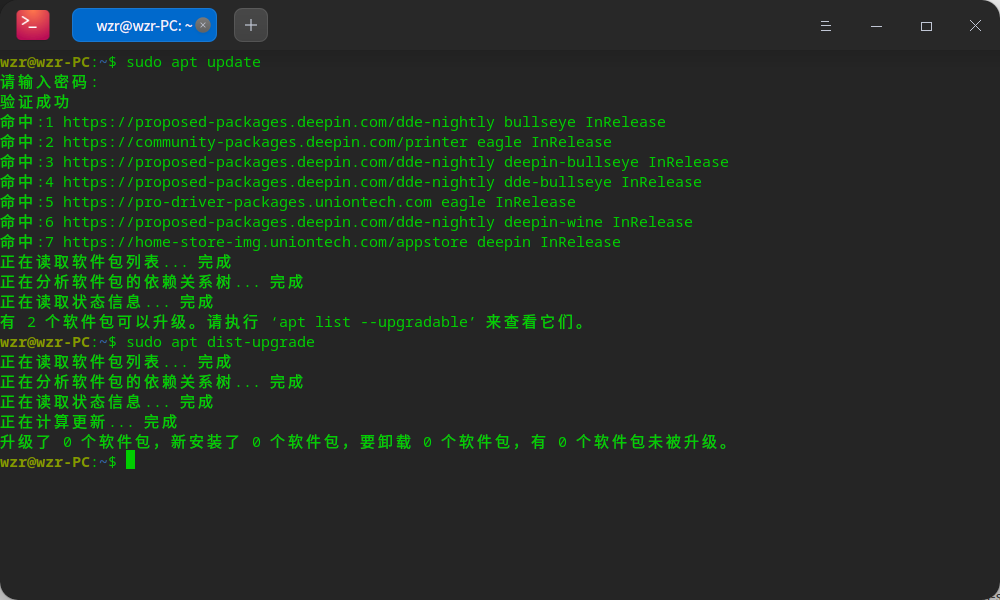This screenshot has width=1000, height=600.
Task: Maximize the terminal window
Action: [x=925, y=26]
